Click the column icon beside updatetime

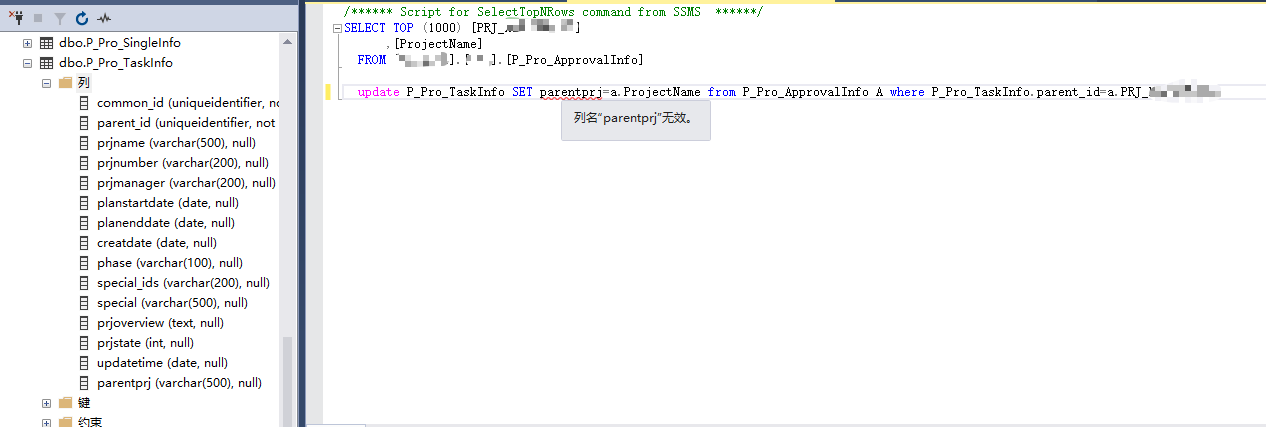point(85,363)
